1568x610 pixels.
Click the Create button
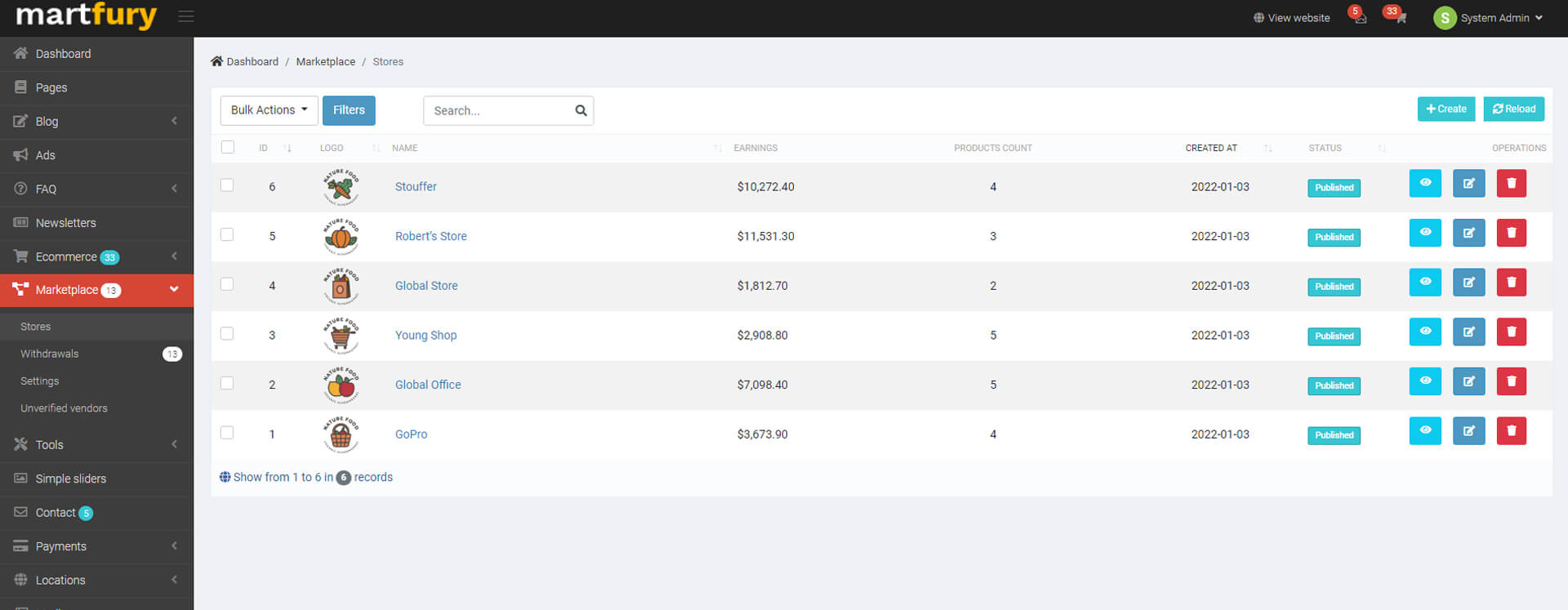click(x=1445, y=109)
